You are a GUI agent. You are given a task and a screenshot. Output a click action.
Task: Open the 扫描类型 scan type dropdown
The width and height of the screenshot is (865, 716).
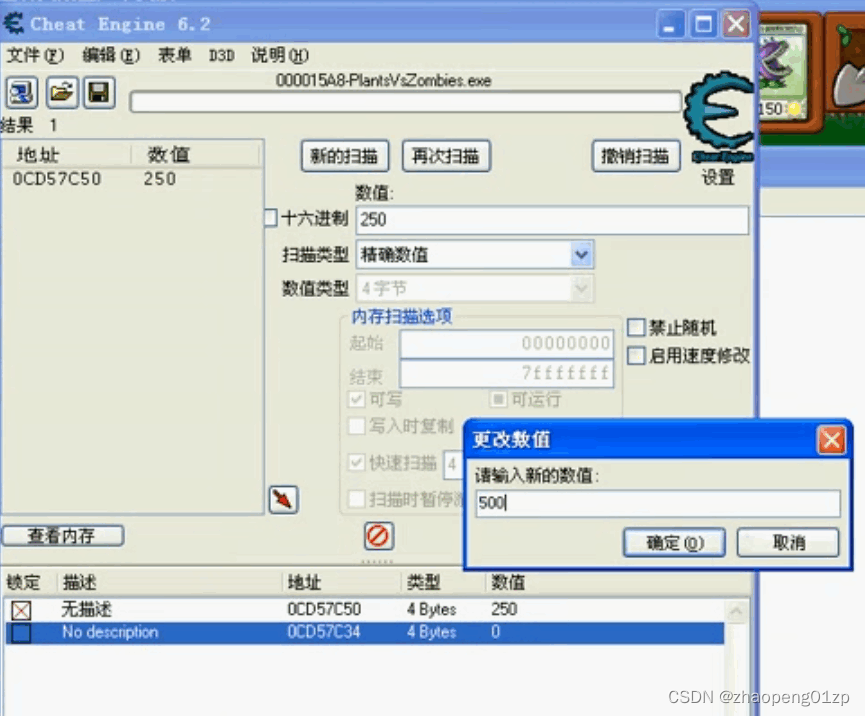point(580,255)
